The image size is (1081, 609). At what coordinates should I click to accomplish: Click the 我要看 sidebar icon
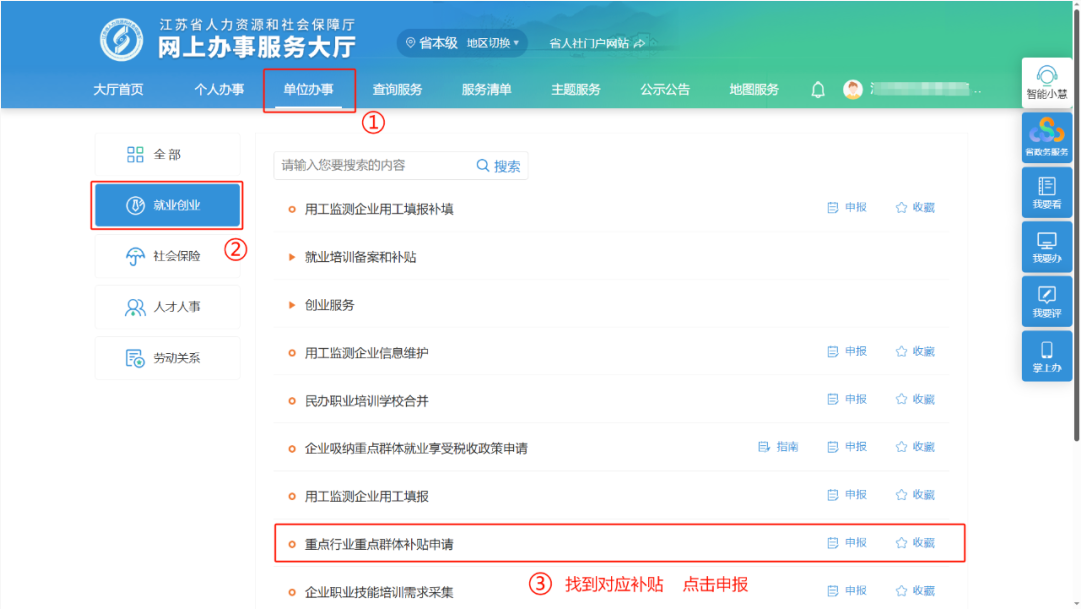click(x=1047, y=192)
